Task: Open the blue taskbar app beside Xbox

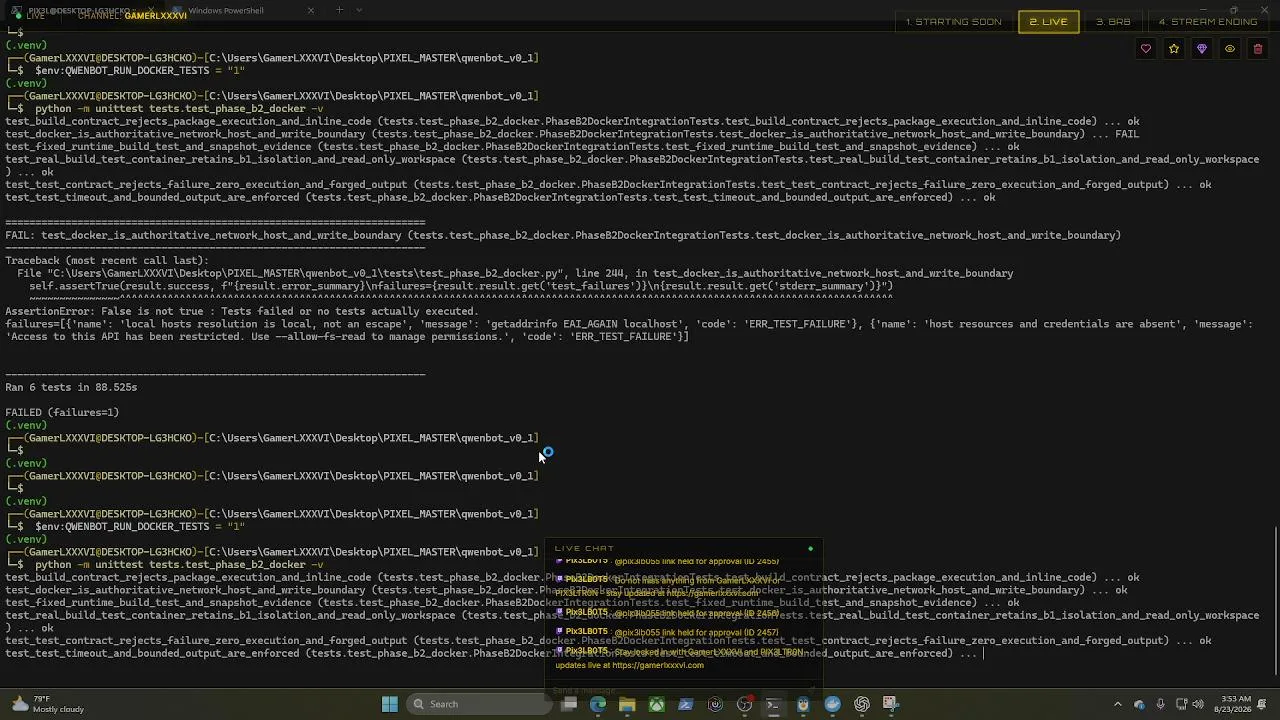Action: [686, 704]
